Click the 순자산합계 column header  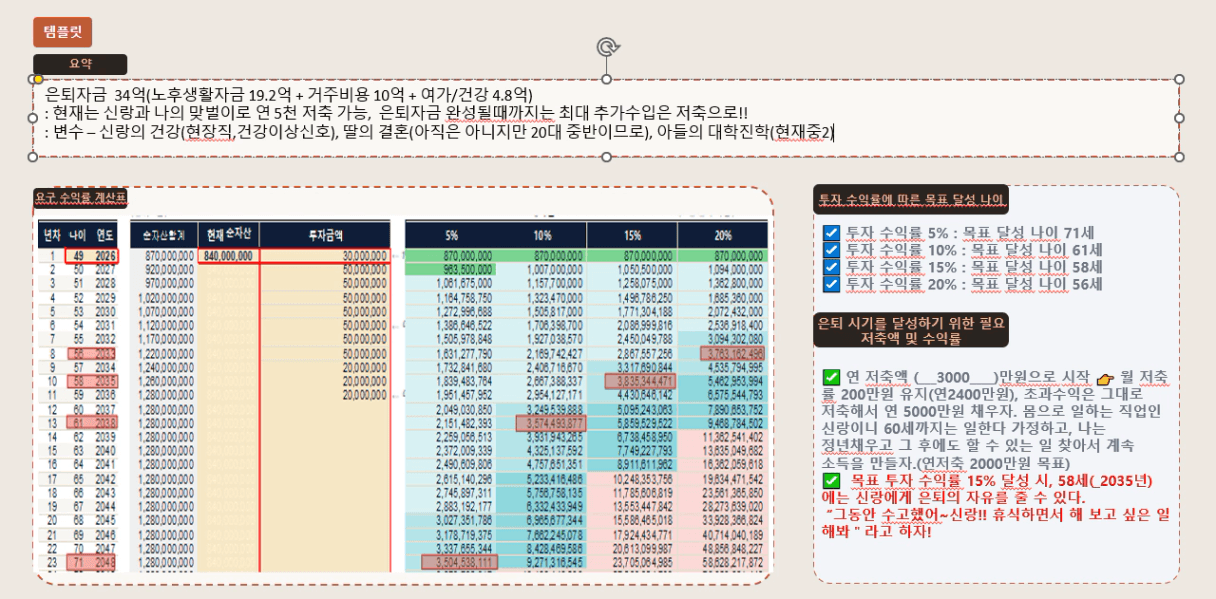point(165,236)
